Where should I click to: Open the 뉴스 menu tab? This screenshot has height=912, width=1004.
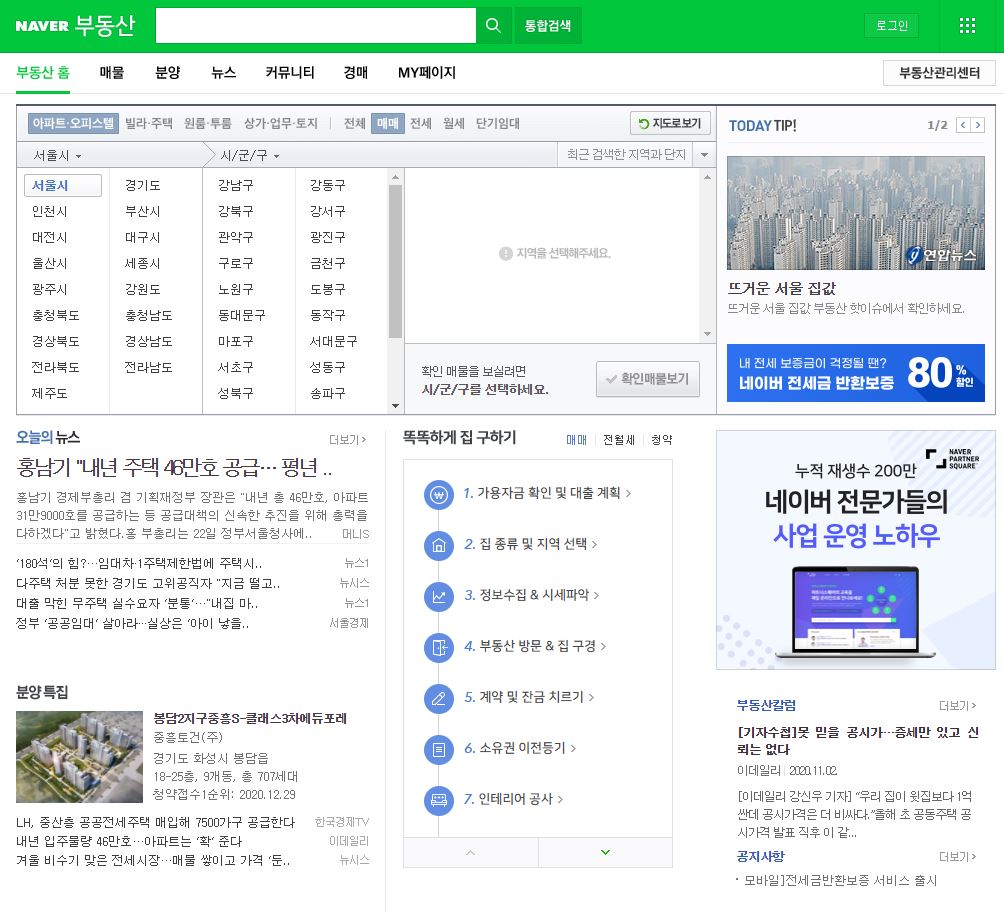pos(223,72)
